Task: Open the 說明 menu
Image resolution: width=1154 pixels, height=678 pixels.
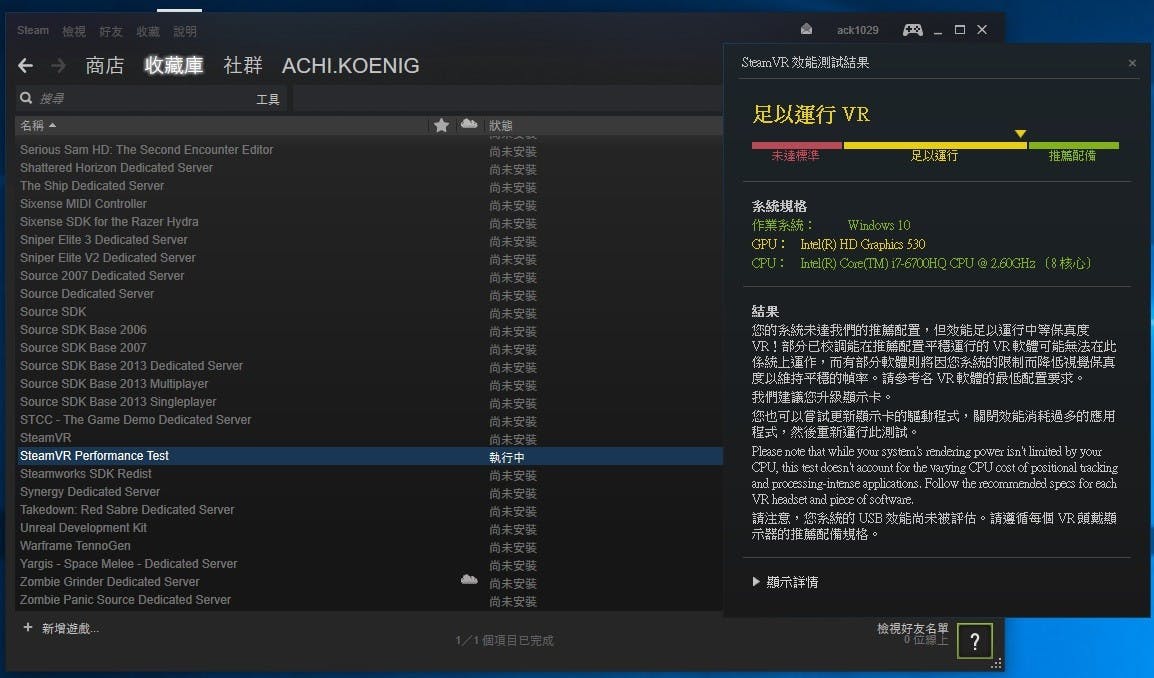Action: coord(185,31)
